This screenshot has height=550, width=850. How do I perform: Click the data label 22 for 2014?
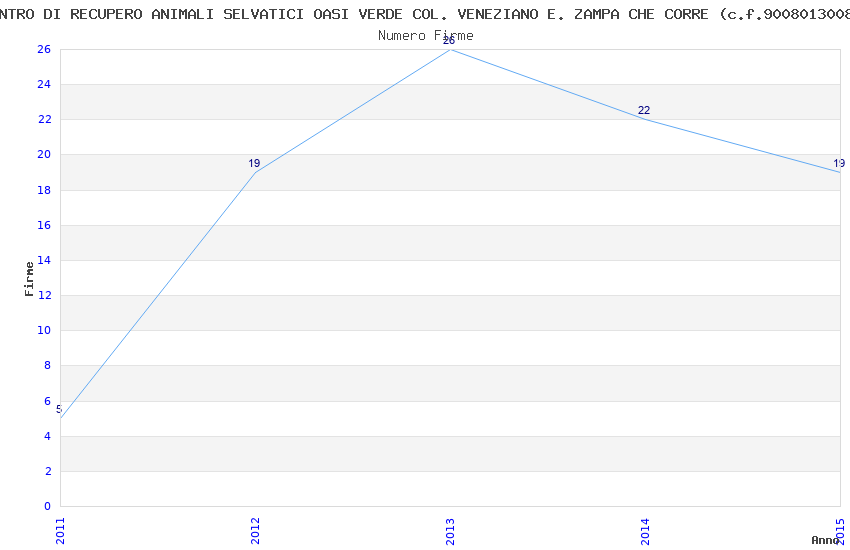pos(643,110)
